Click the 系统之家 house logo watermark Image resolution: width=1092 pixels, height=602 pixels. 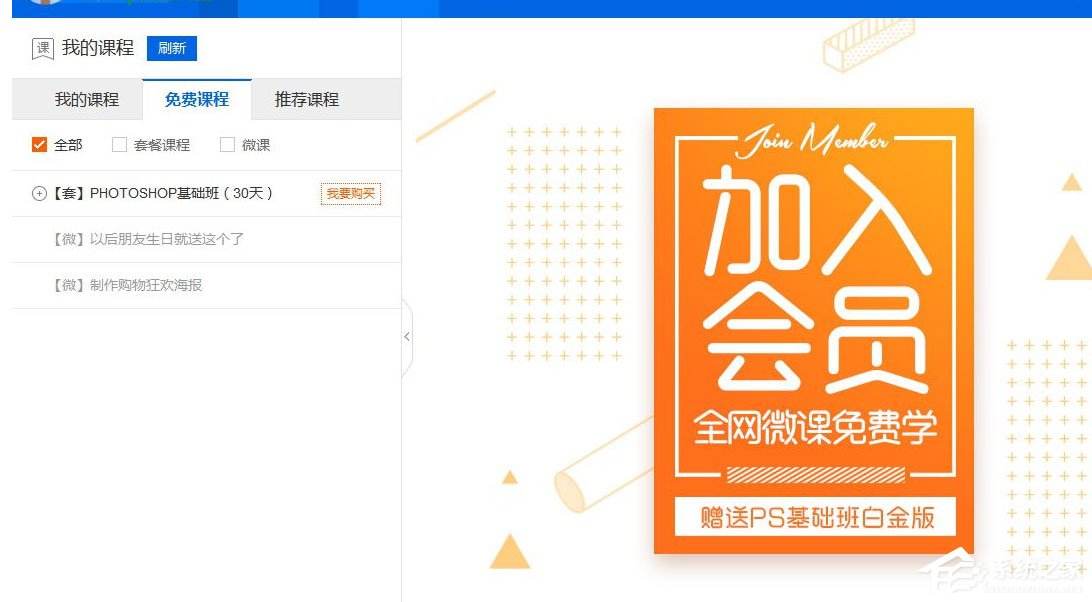[946, 573]
